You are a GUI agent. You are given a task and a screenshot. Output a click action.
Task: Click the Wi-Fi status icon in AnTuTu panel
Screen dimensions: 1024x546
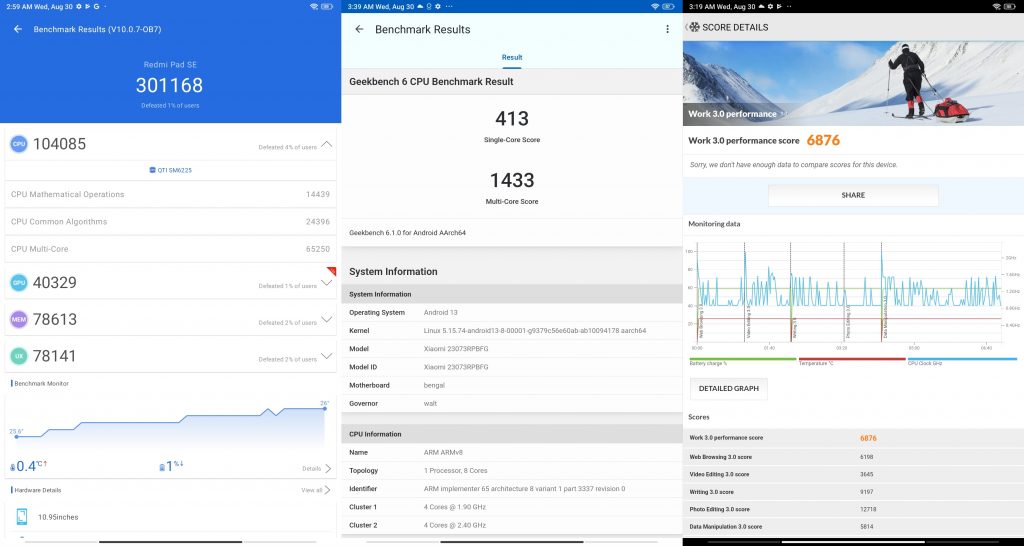coord(314,7)
